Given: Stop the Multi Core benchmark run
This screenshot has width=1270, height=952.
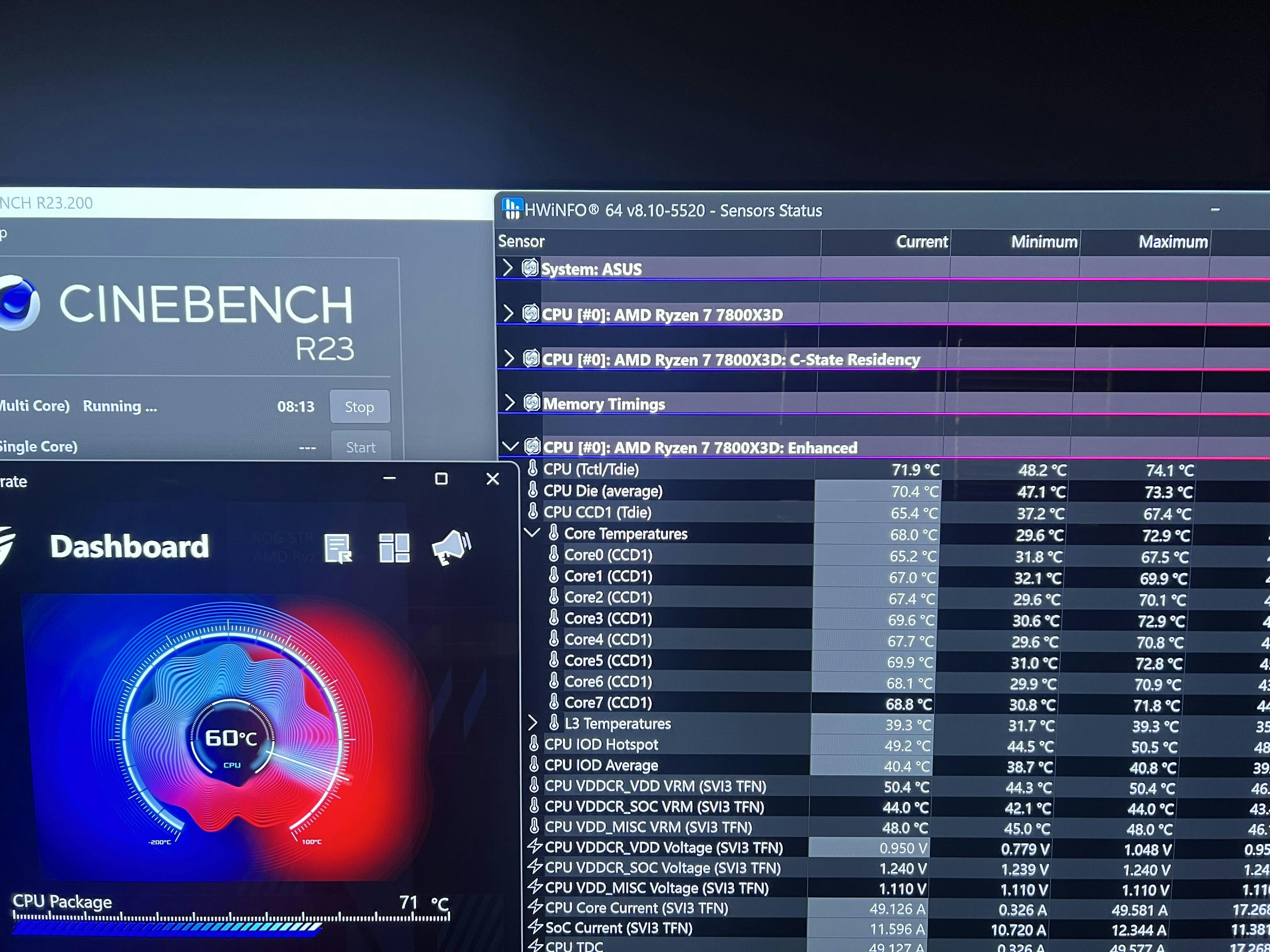Looking at the screenshot, I should point(359,406).
